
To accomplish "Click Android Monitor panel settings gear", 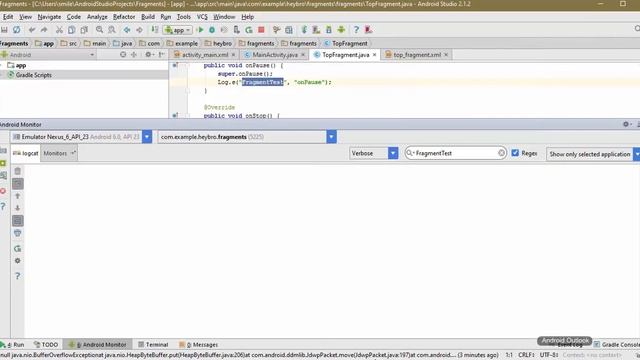I will (626, 124).
